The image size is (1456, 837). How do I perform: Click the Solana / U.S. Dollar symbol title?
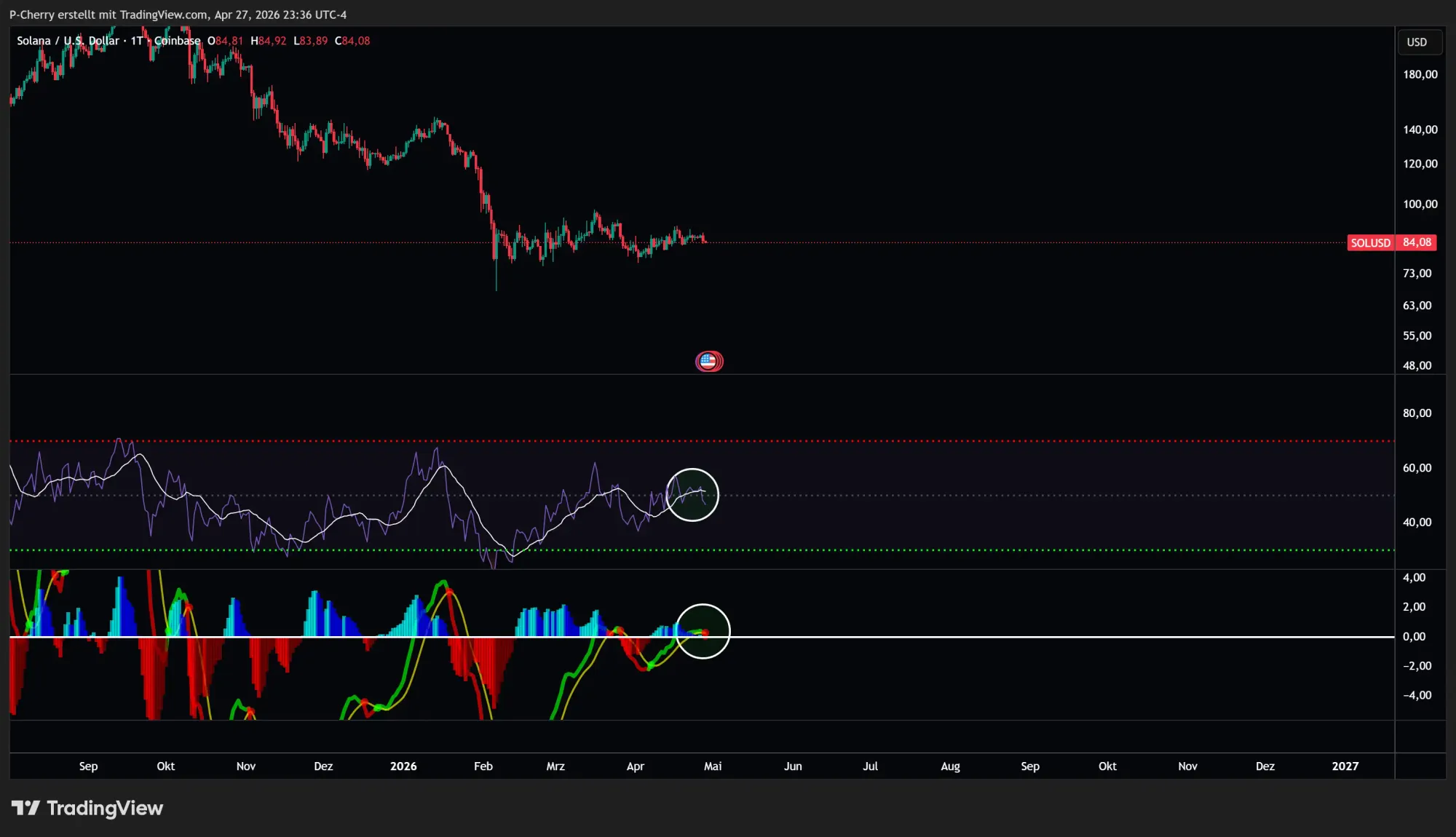68,41
